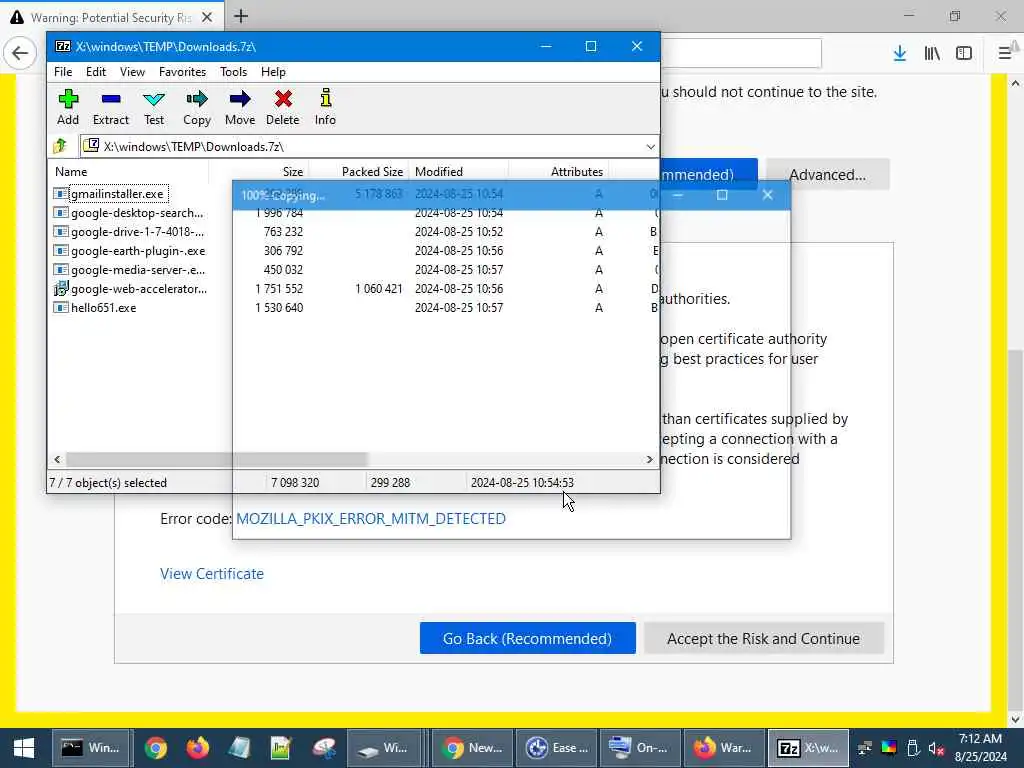
Task: Click the muted volume tray icon
Action: (x=936, y=748)
